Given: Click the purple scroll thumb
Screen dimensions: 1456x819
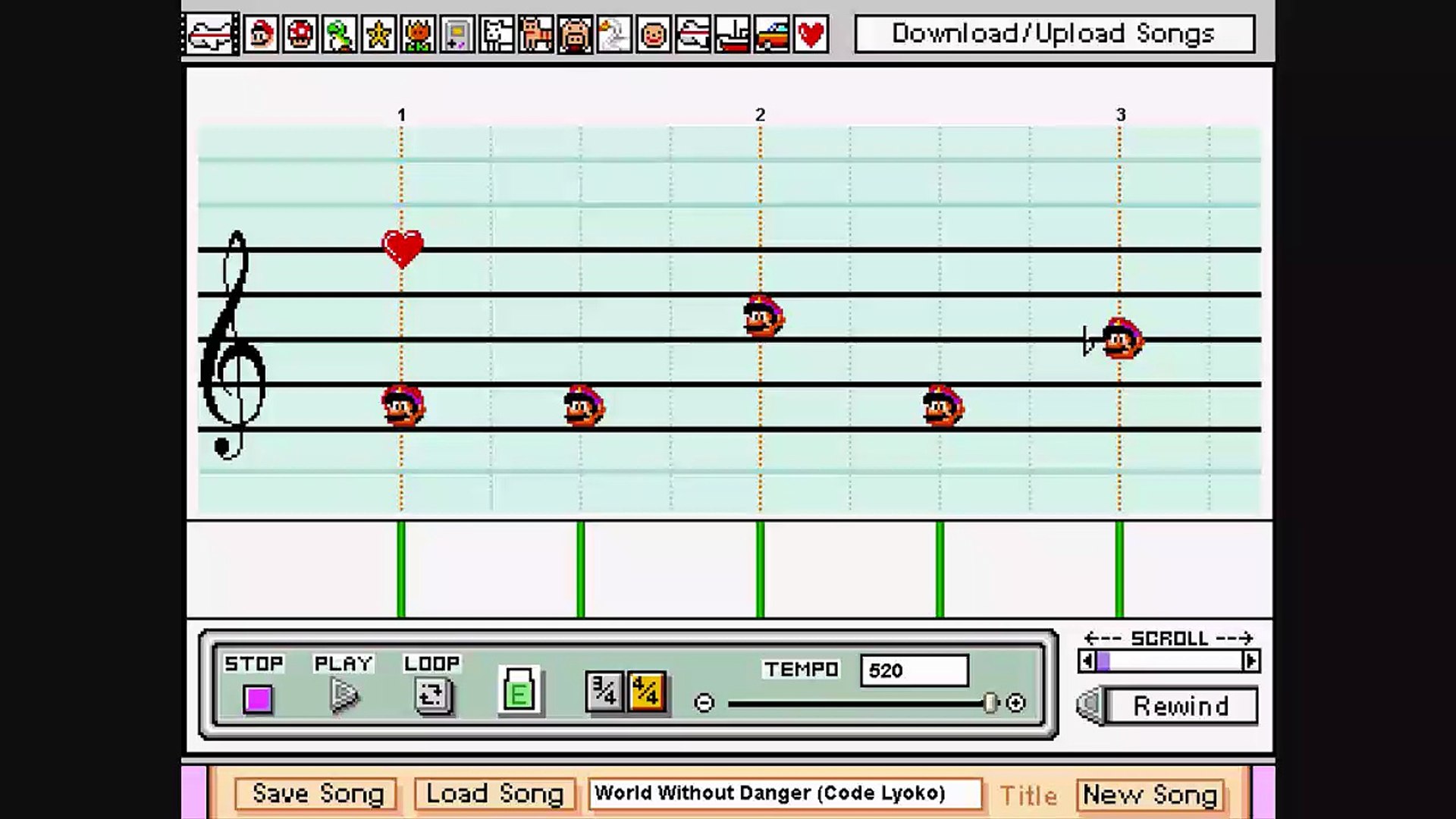Looking at the screenshot, I should click(1104, 661).
